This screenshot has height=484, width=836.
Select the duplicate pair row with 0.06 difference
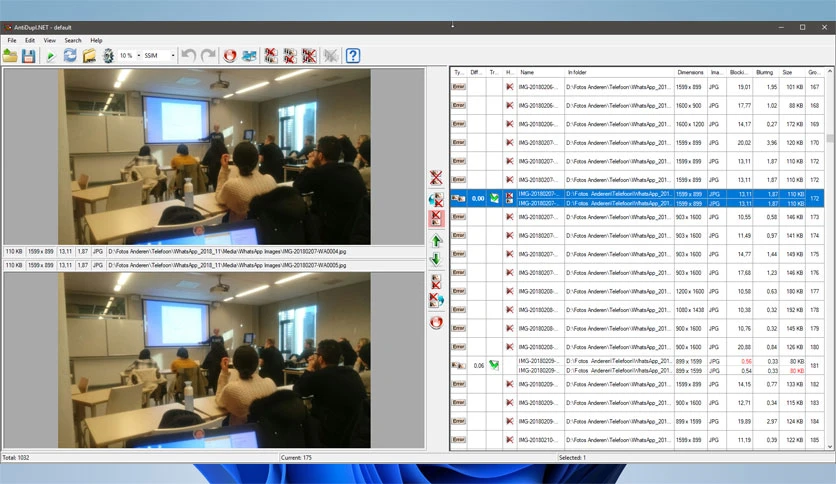click(x=637, y=365)
